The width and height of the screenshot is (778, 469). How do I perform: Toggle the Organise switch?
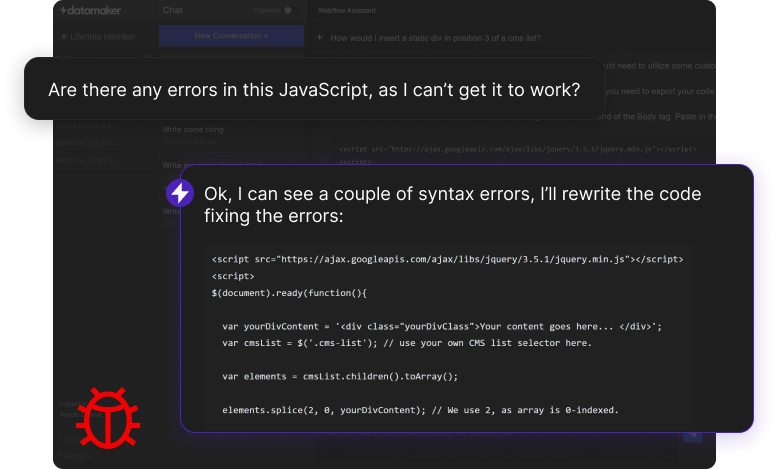point(291,10)
